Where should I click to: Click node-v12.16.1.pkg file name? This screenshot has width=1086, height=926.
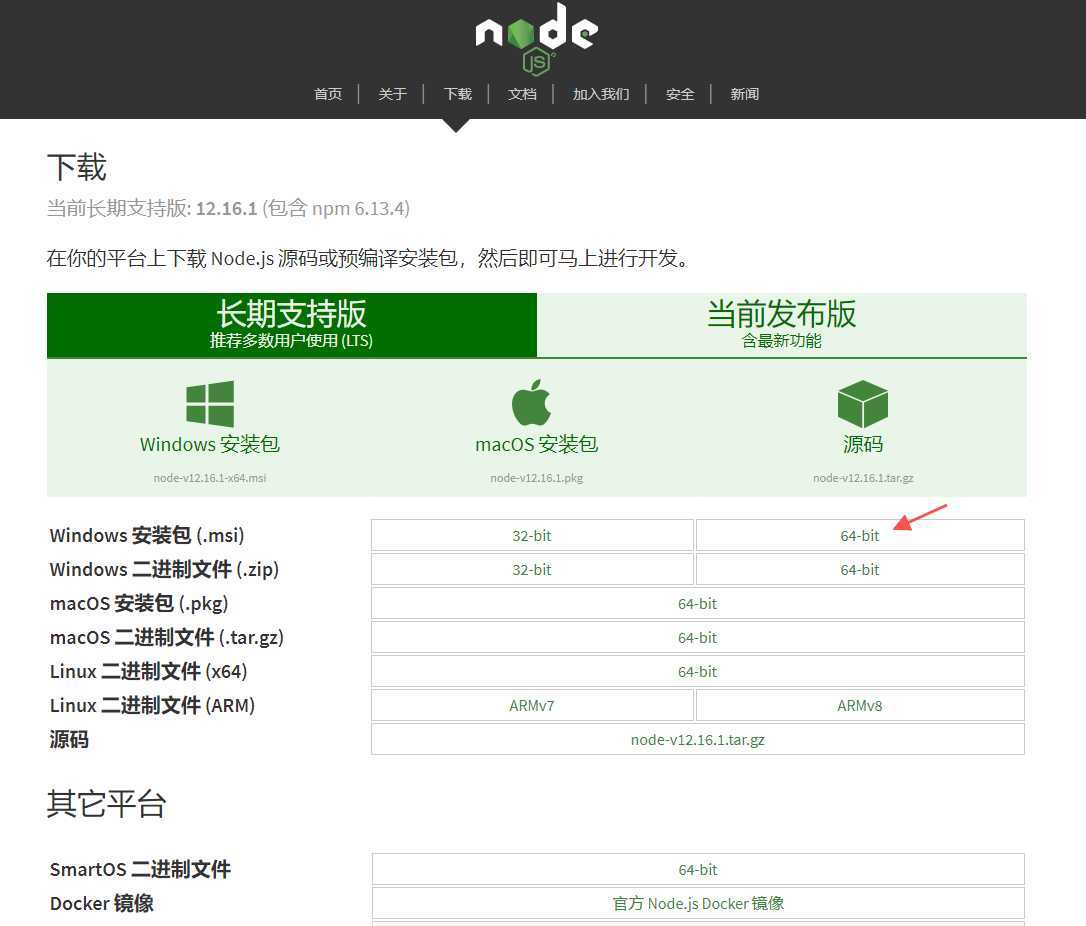tap(536, 478)
